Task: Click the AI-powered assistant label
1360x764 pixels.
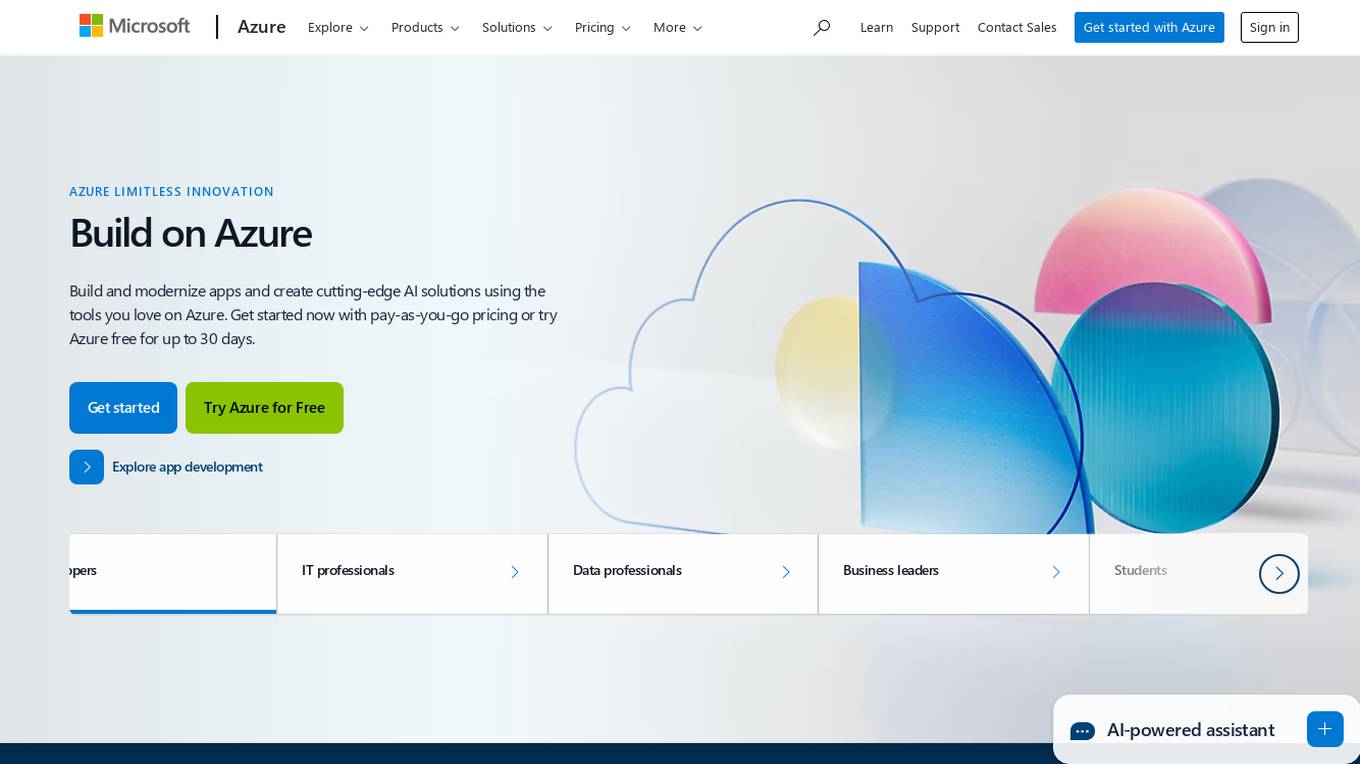Action: [x=1190, y=730]
